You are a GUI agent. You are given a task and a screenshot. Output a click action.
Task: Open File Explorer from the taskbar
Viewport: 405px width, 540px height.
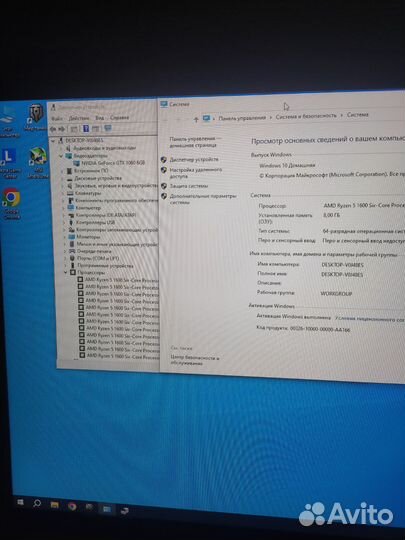pyautogui.click(x=54, y=505)
